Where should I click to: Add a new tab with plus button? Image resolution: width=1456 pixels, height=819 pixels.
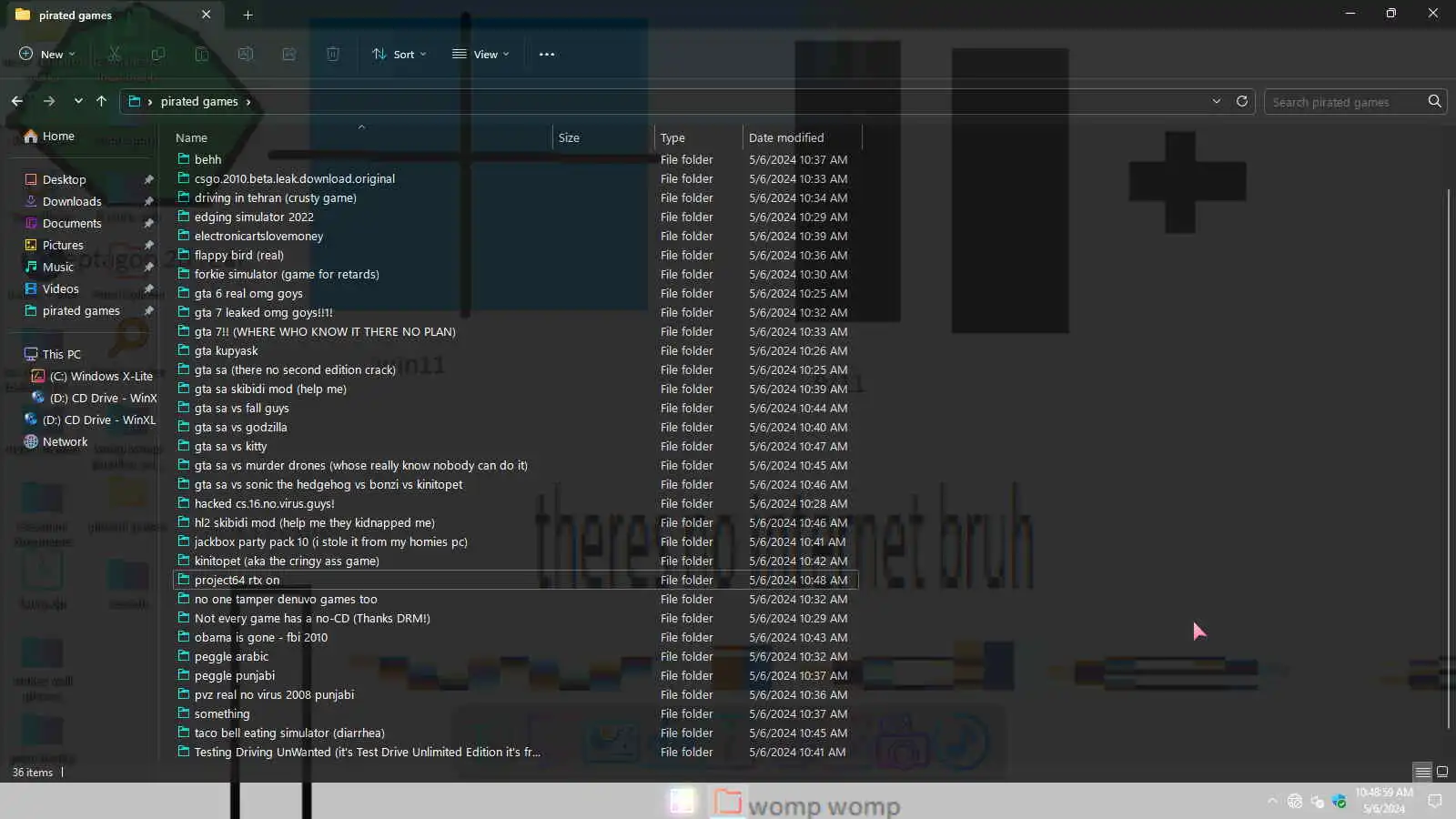(248, 15)
